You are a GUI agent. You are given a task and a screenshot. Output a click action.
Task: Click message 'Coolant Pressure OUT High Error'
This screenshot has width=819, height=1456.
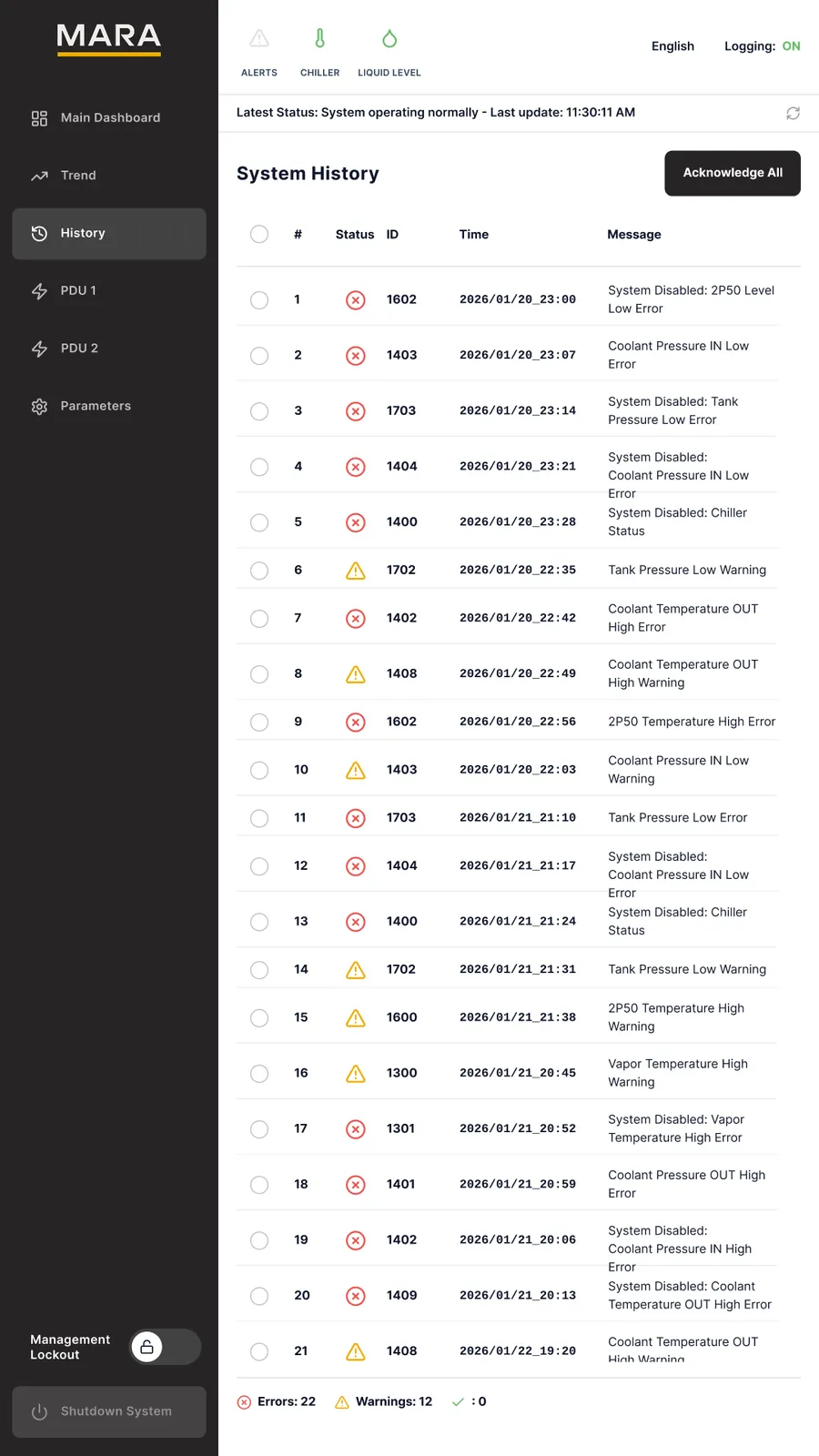point(687,1185)
